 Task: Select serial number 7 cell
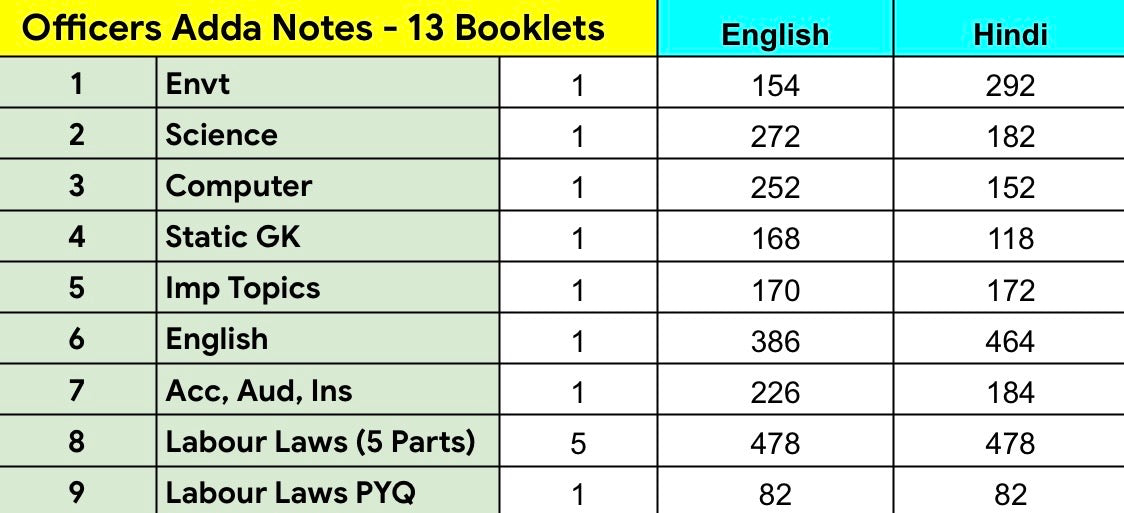pos(77,390)
